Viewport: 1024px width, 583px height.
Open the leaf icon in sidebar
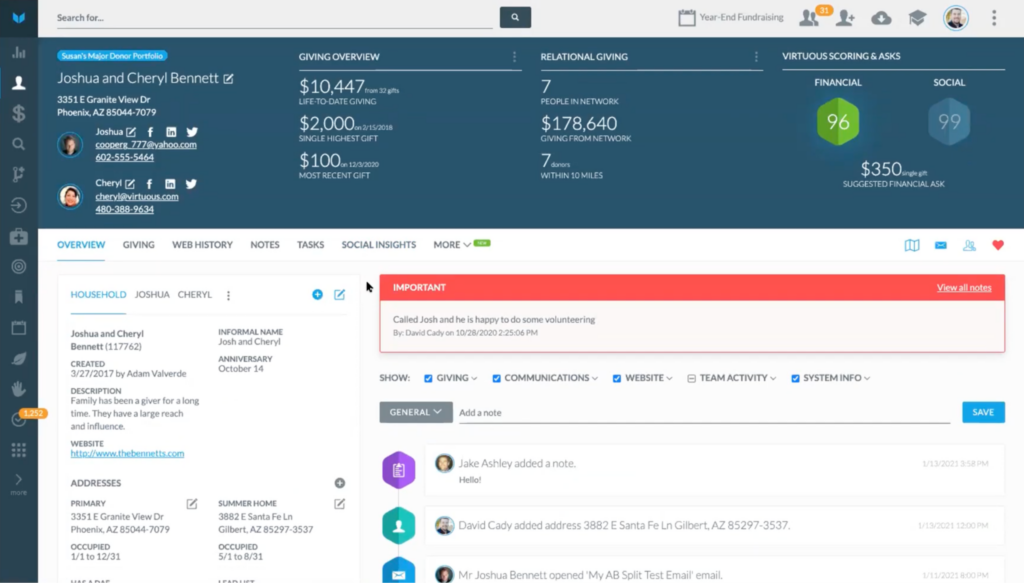point(19,358)
